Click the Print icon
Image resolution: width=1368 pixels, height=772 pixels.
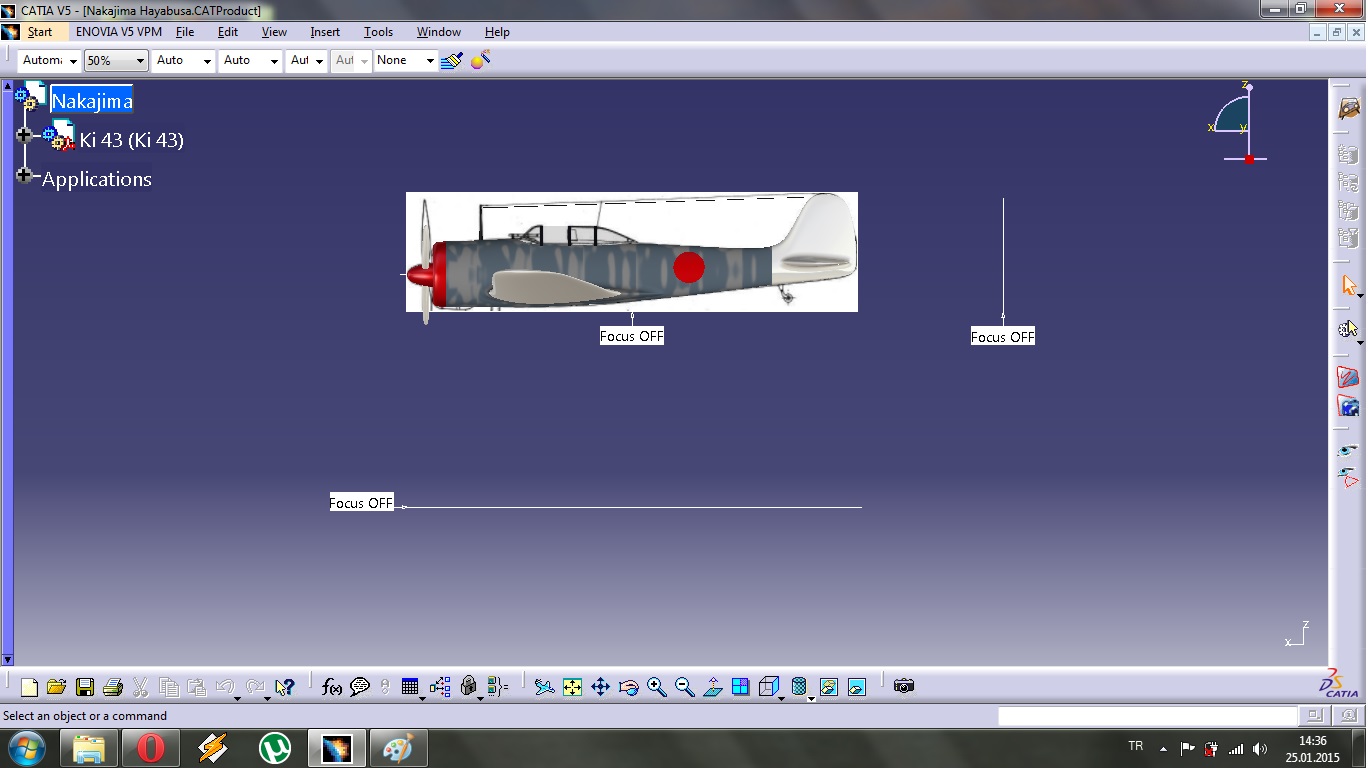pos(113,687)
